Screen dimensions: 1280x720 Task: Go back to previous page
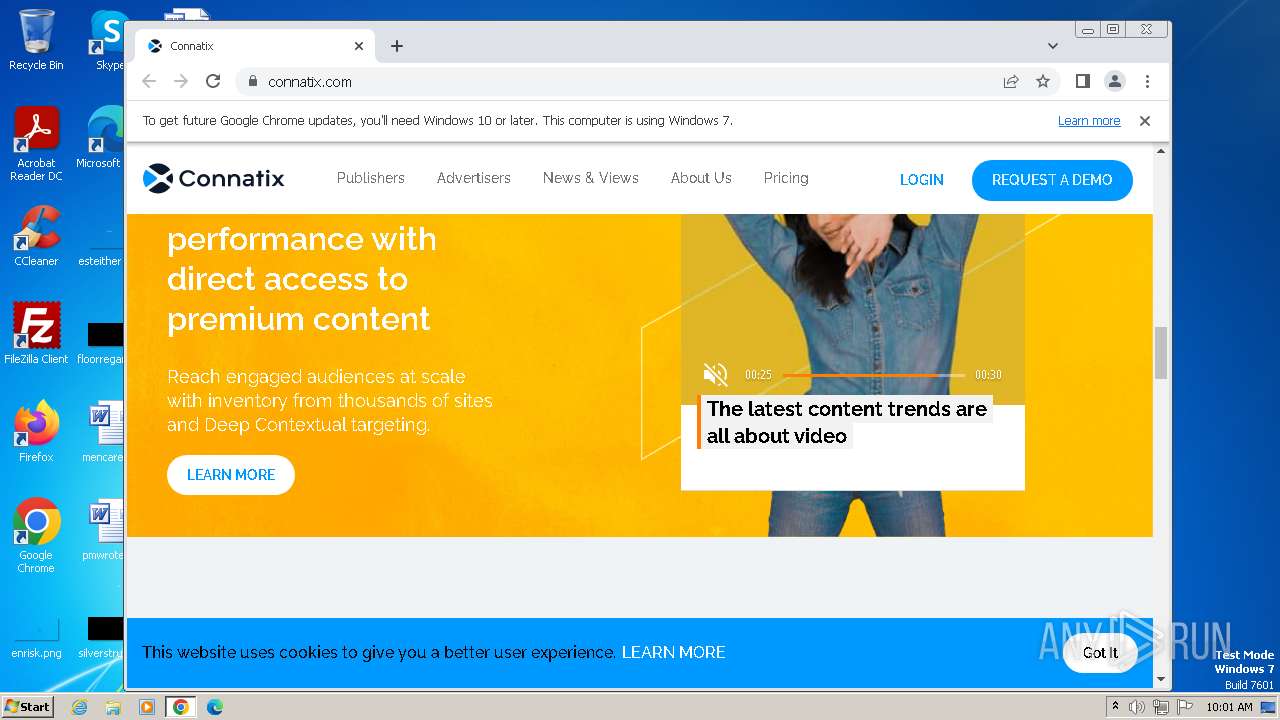pyautogui.click(x=149, y=82)
